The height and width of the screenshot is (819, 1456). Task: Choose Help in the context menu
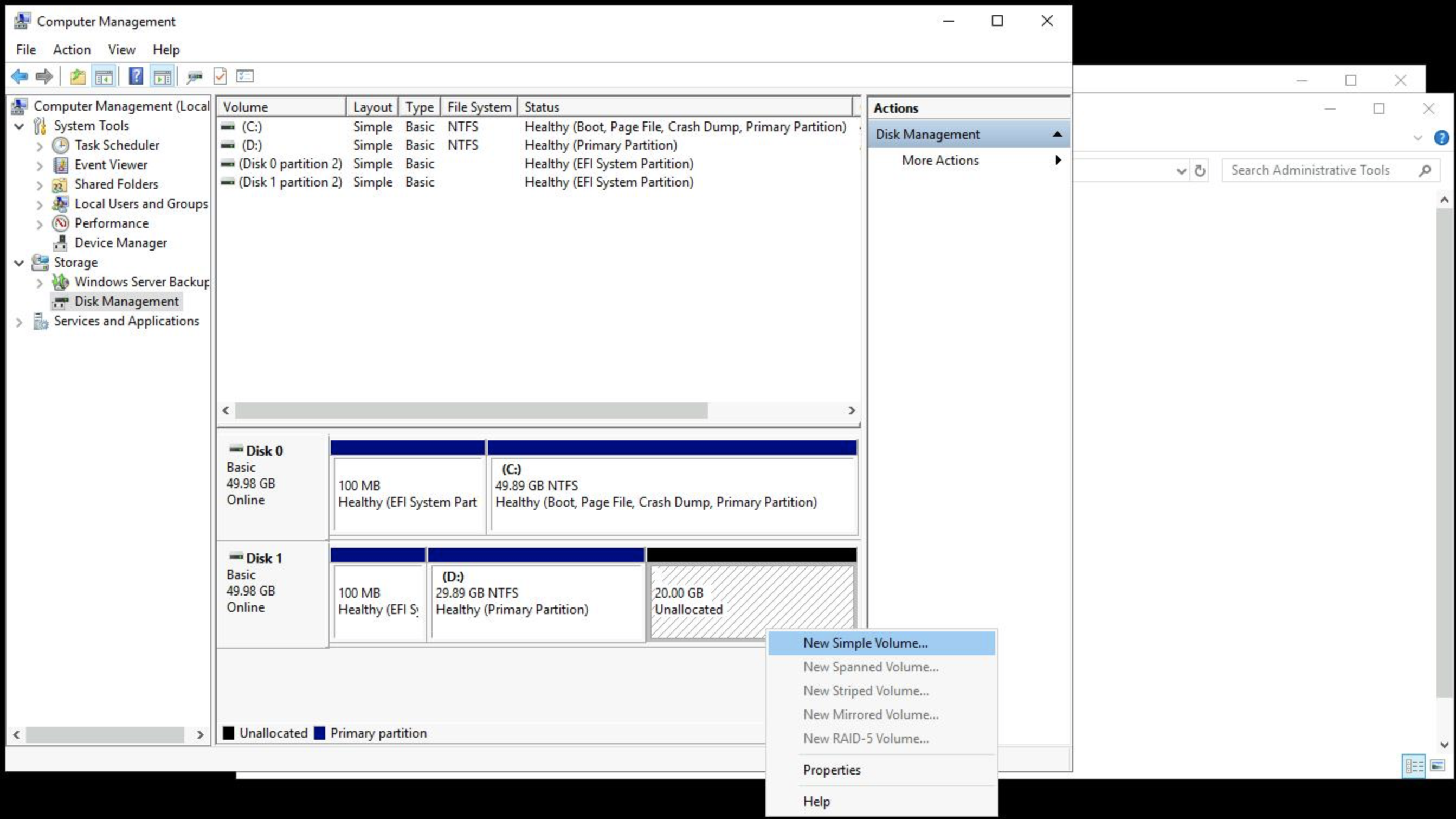click(x=881, y=802)
